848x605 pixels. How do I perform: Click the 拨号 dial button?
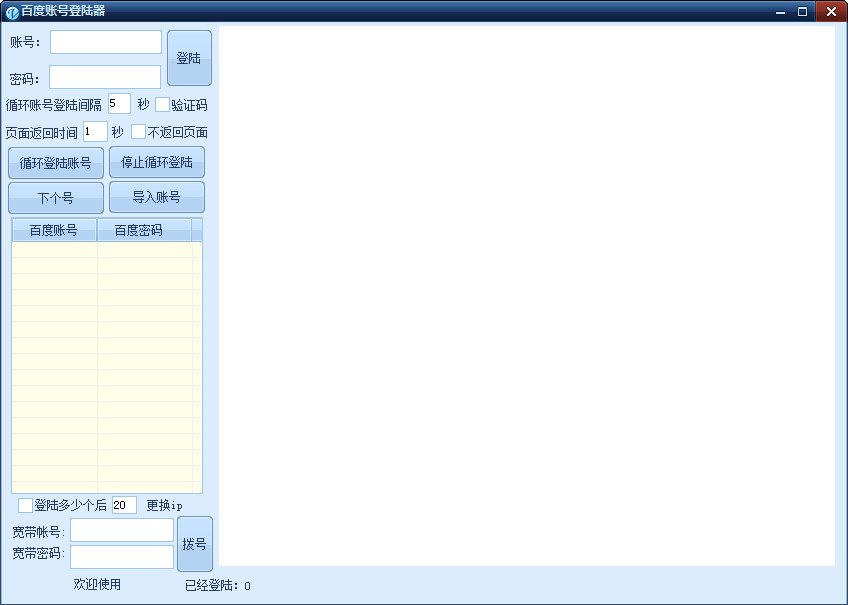point(195,544)
